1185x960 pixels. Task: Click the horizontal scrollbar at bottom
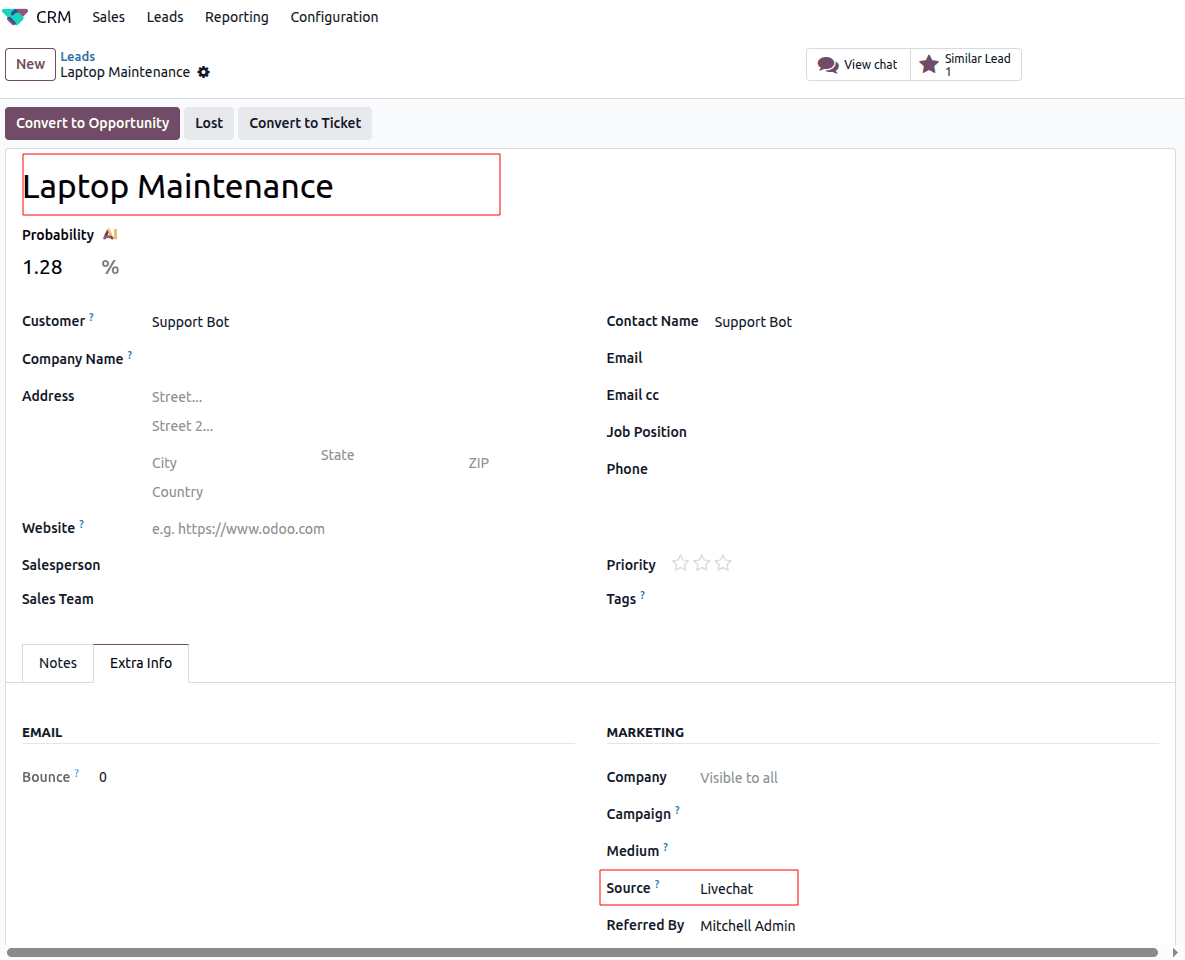(x=580, y=952)
